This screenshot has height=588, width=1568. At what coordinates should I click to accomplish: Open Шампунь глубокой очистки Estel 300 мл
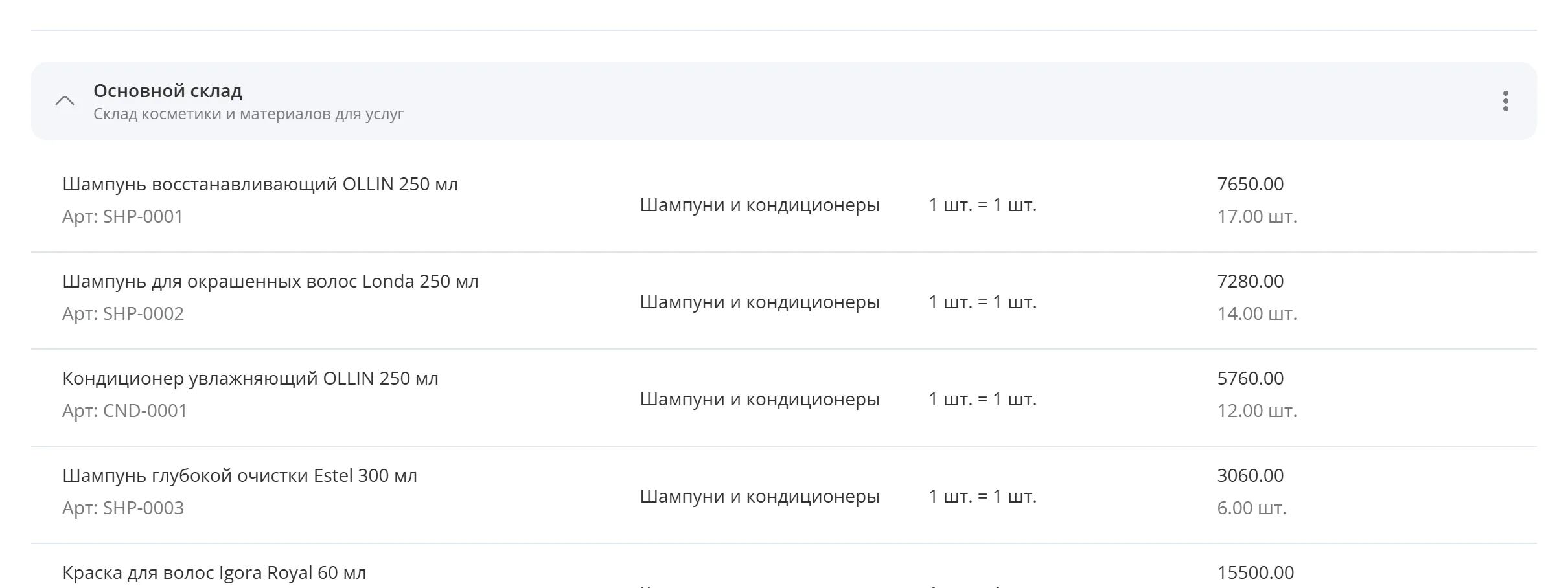[x=240, y=475]
